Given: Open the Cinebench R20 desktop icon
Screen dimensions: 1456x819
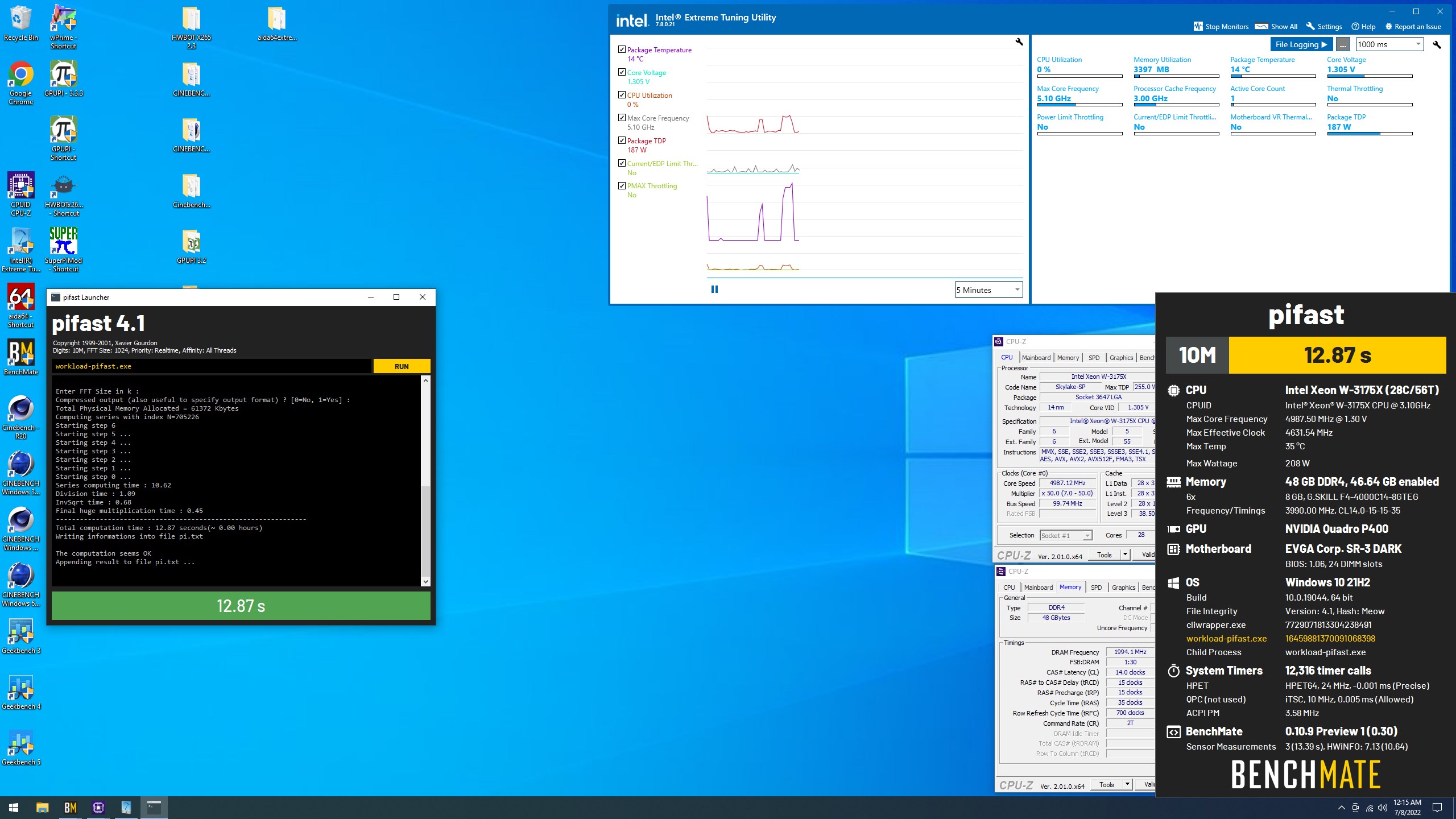Looking at the screenshot, I should pyautogui.click(x=20, y=417).
